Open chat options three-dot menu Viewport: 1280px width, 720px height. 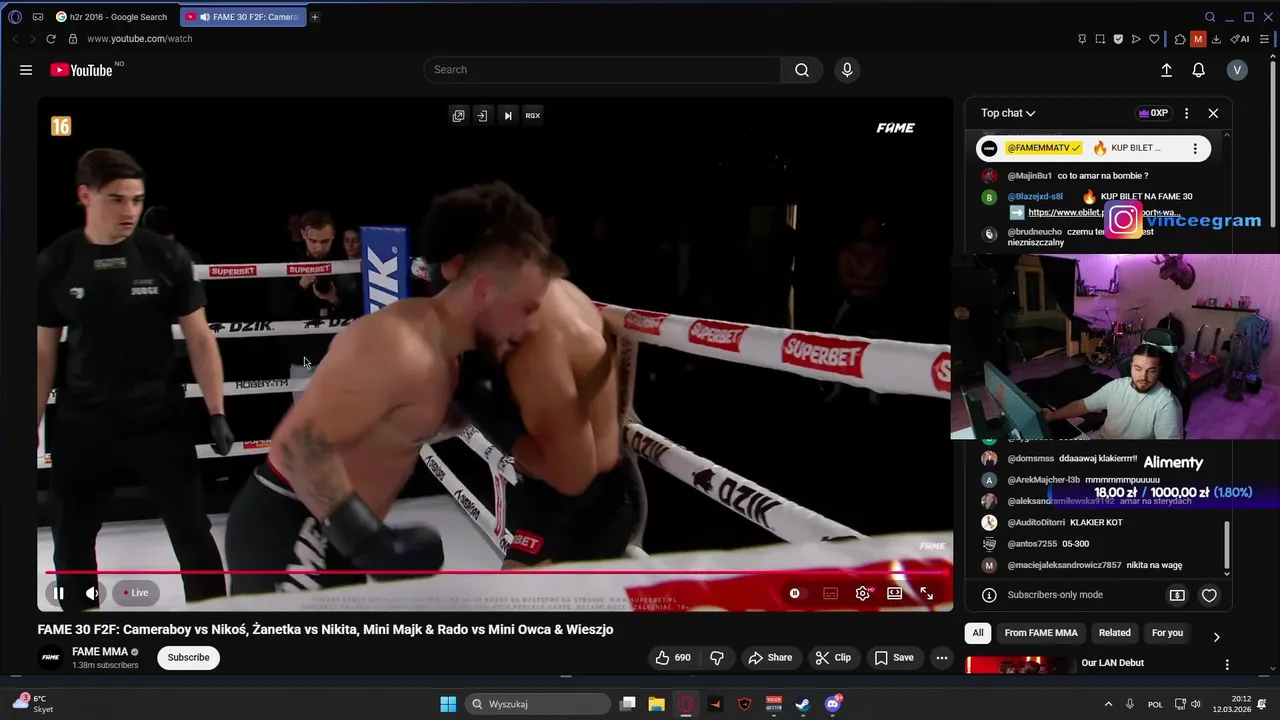[1186, 113]
